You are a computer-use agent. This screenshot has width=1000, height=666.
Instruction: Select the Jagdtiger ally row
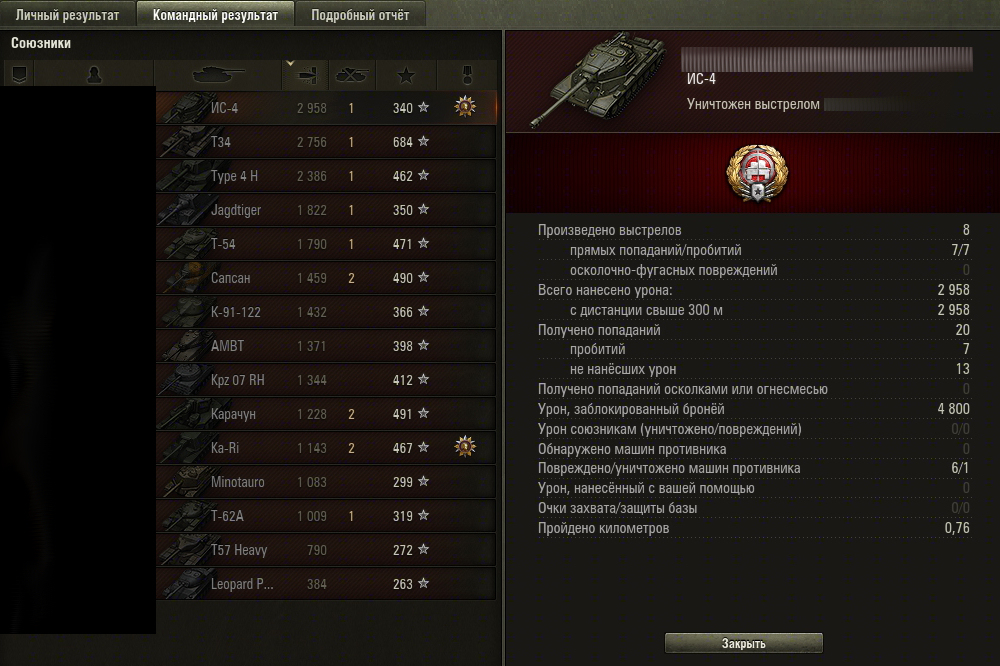pyautogui.click(x=326, y=210)
